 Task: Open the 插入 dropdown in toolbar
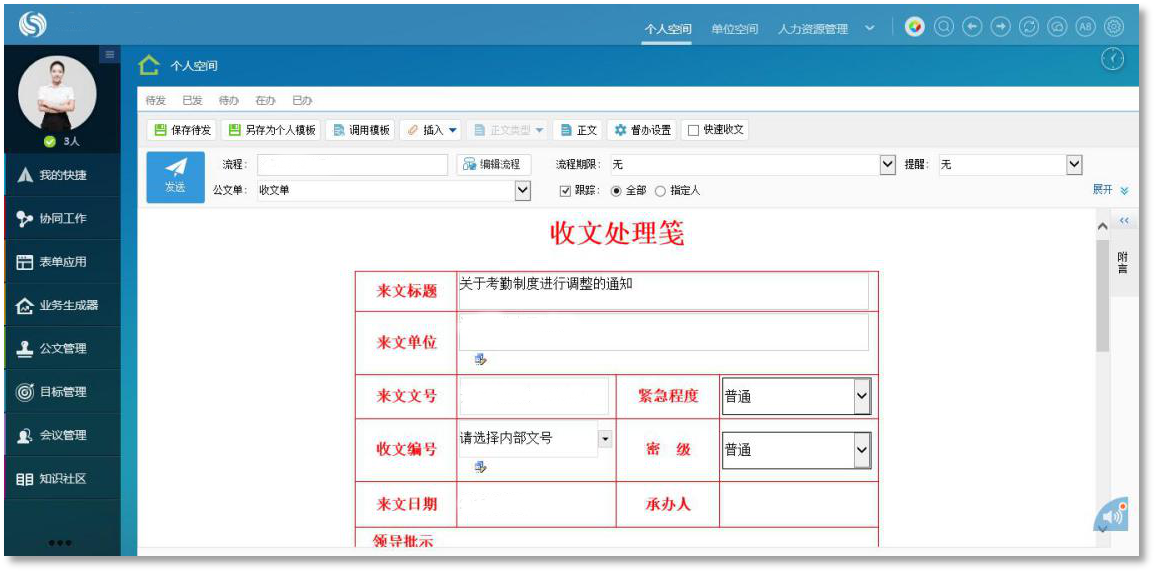click(431, 131)
